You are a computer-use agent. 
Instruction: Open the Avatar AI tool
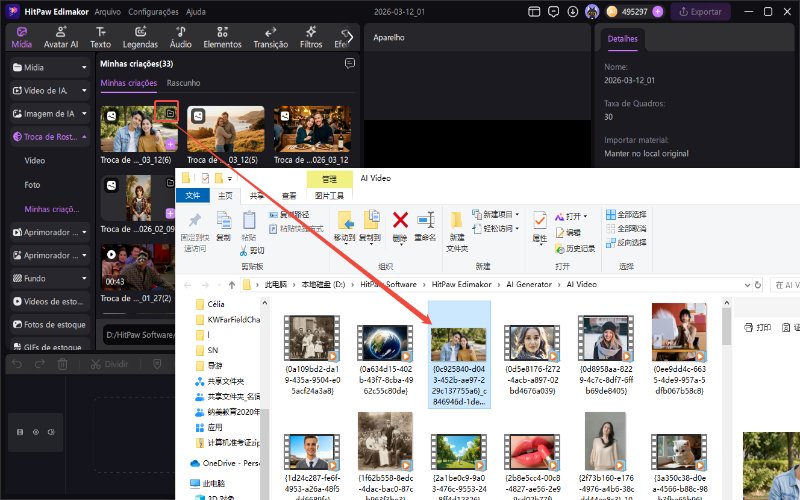coord(61,37)
